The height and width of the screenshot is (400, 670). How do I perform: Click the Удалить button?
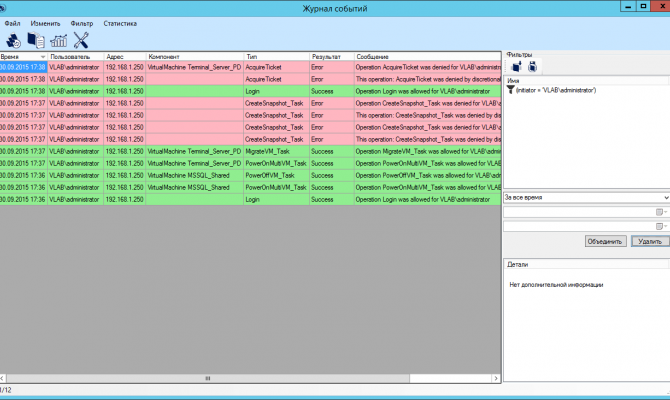(650, 241)
